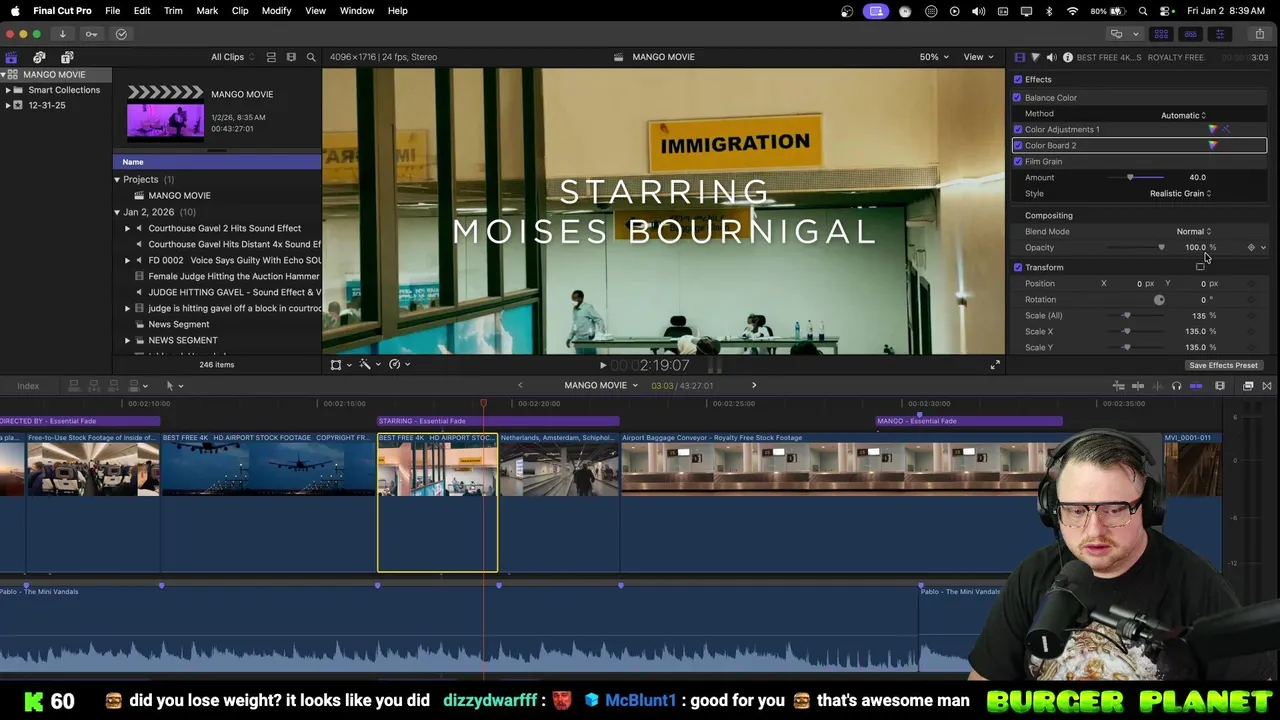Open Color Adjustments 1 color controls
1280x720 pixels.
pos(1213,129)
